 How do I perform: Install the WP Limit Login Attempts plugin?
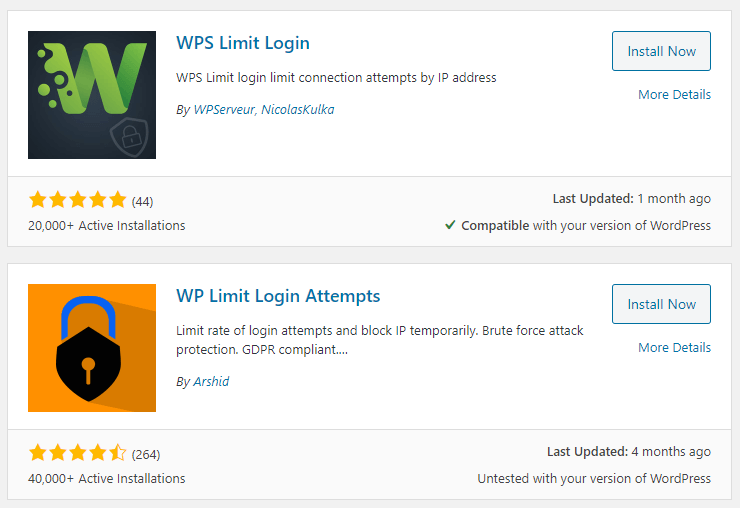point(661,304)
